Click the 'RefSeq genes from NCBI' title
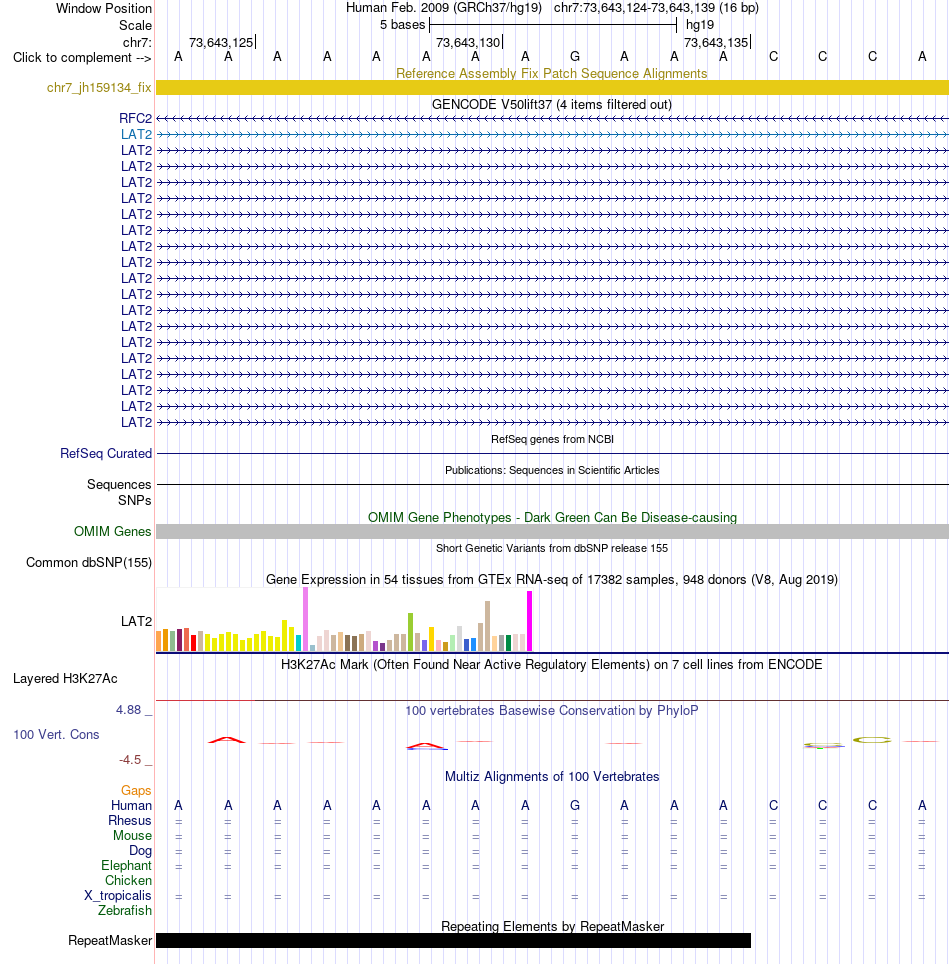This screenshot has height=964, width=950. point(552,439)
